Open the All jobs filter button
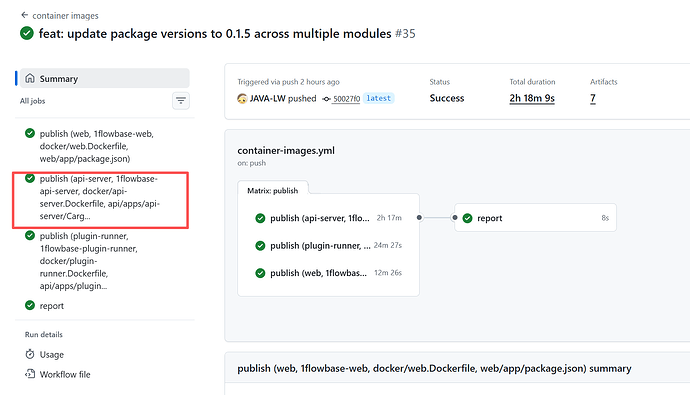The width and height of the screenshot is (690, 395). [180, 101]
